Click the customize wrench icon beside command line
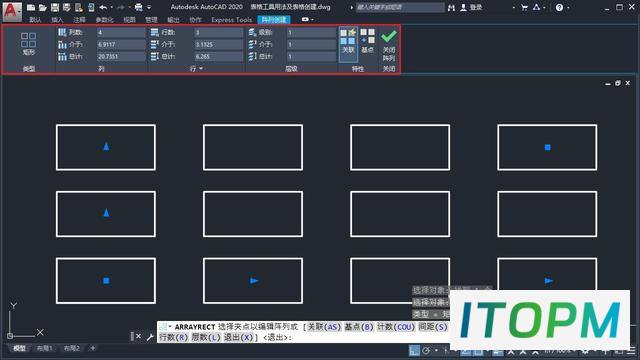Image resolution: width=640 pixels, height=360 pixels. click(150, 337)
